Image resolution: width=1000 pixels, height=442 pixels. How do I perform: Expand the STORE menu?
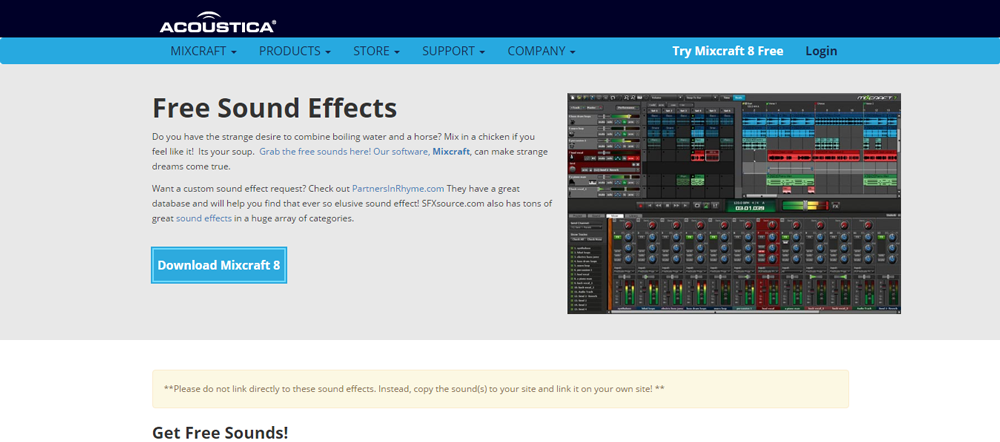376,51
